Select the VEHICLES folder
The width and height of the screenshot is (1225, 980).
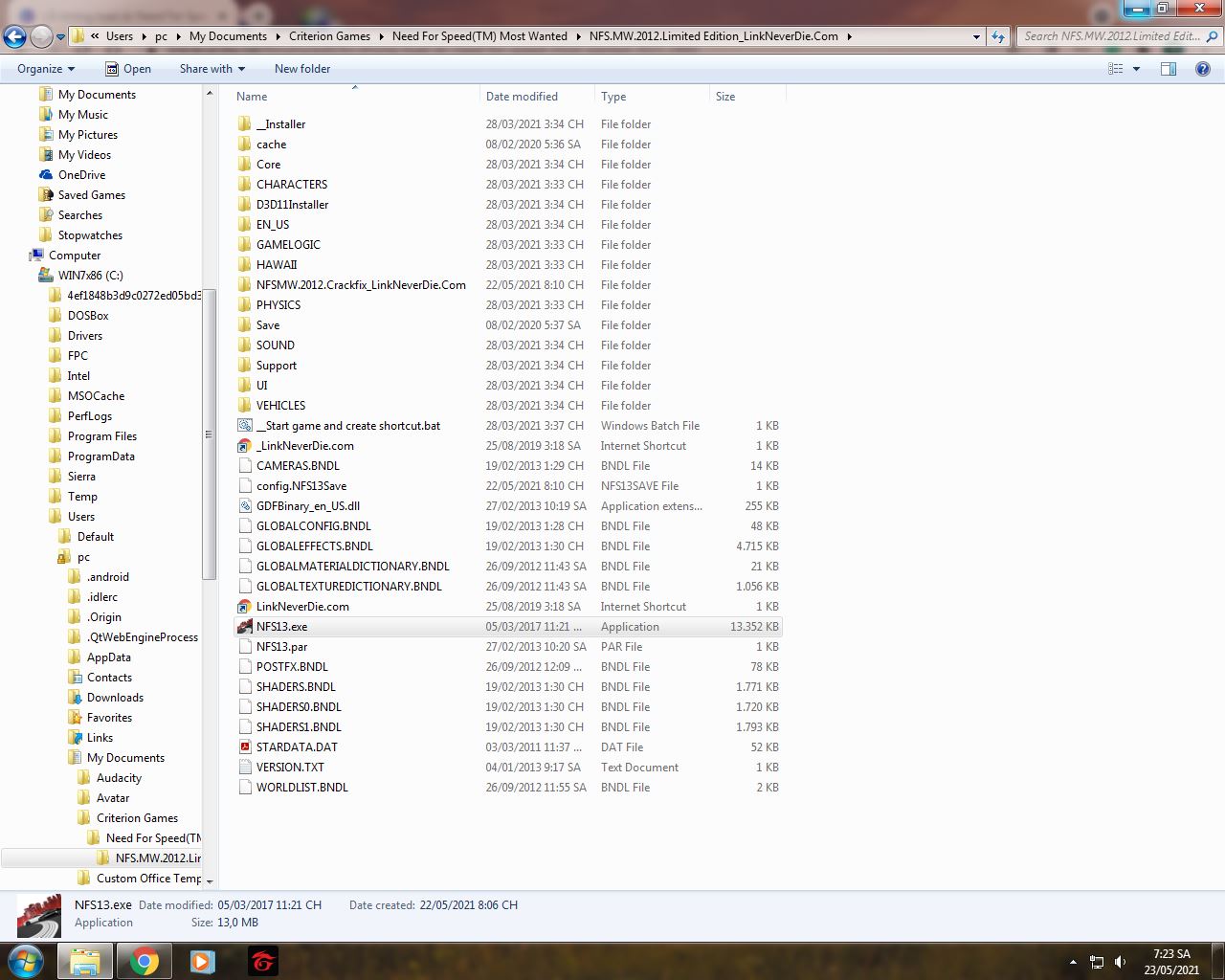tap(280, 406)
